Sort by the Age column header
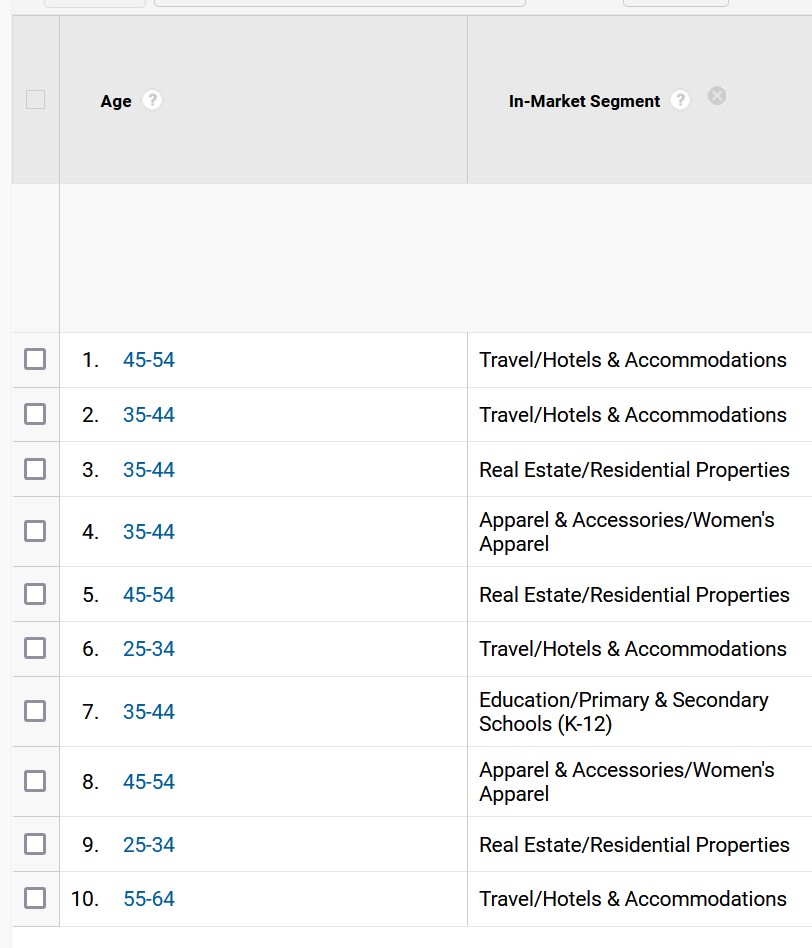812x948 pixels. pyautogui.click(x=116, y=101)
